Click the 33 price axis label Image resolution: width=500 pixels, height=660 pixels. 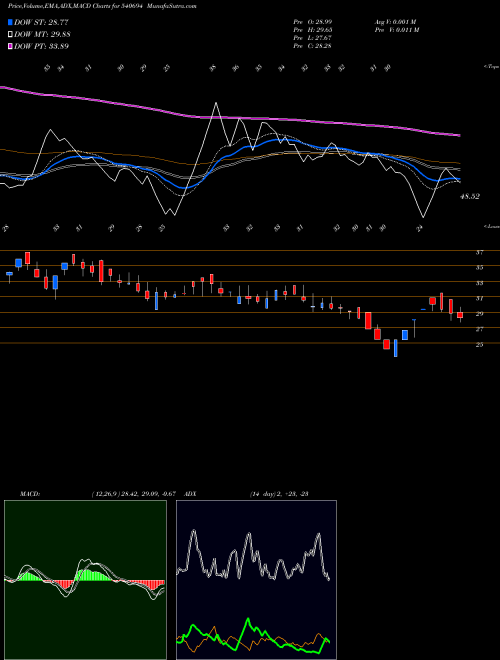pyautogui.click(x=479, y=283)
